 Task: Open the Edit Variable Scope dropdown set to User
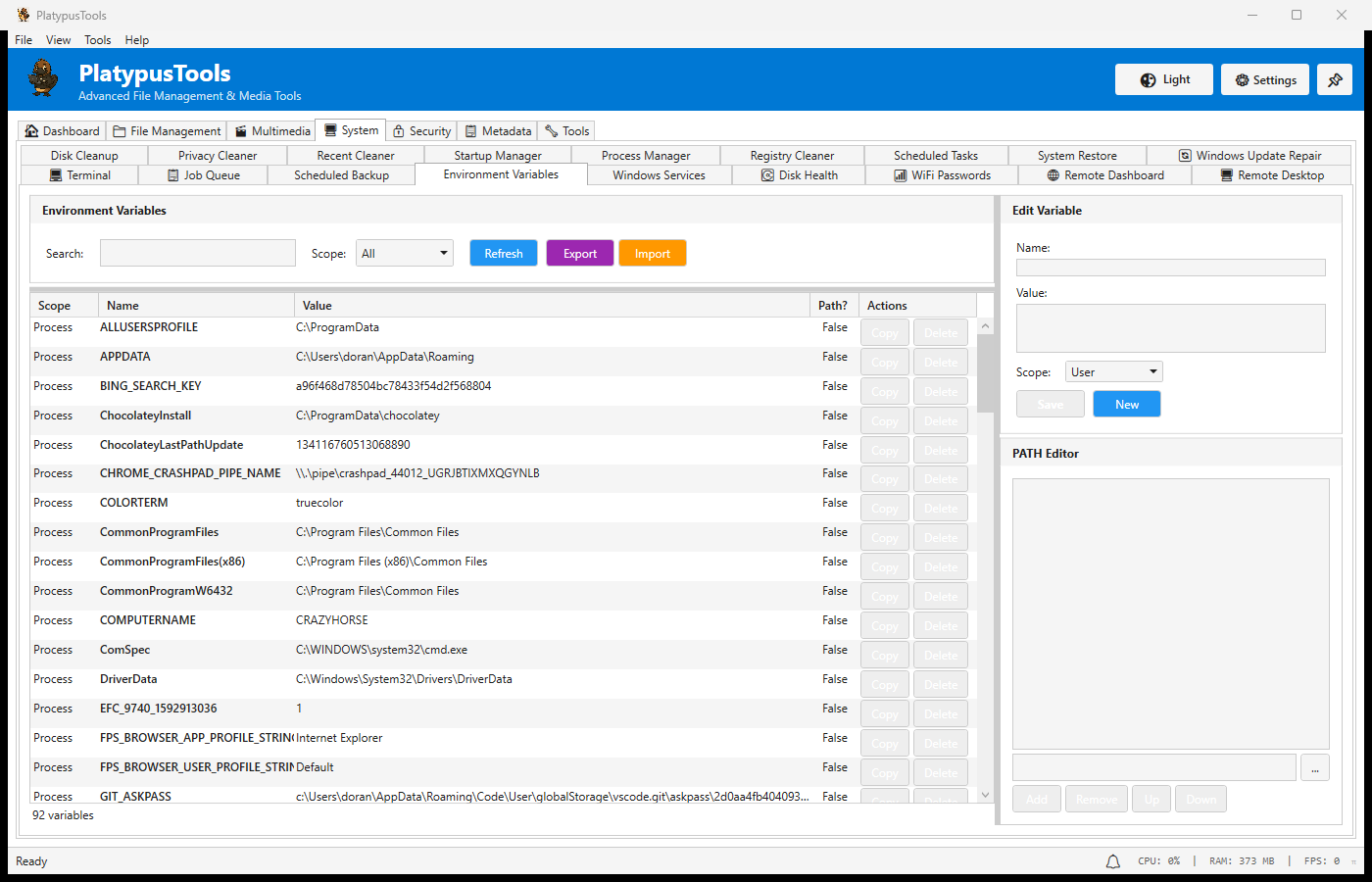click(x=1114, y=372)
